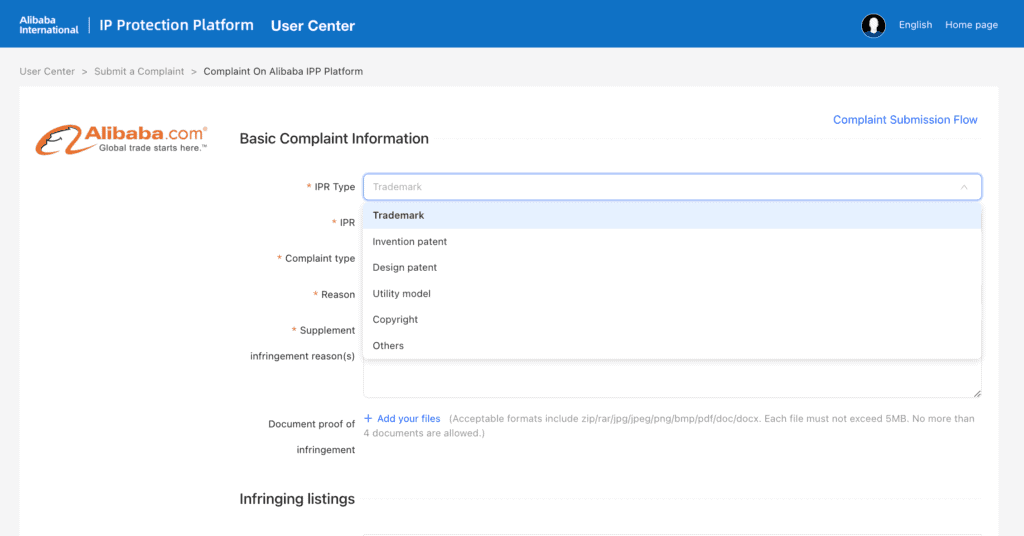Select the Utility model option

672,294
